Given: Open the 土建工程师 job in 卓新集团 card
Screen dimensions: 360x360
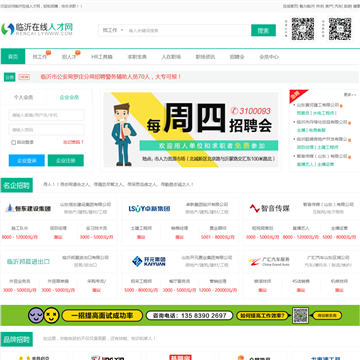Looking at the screenshot, I should point(141,228).
